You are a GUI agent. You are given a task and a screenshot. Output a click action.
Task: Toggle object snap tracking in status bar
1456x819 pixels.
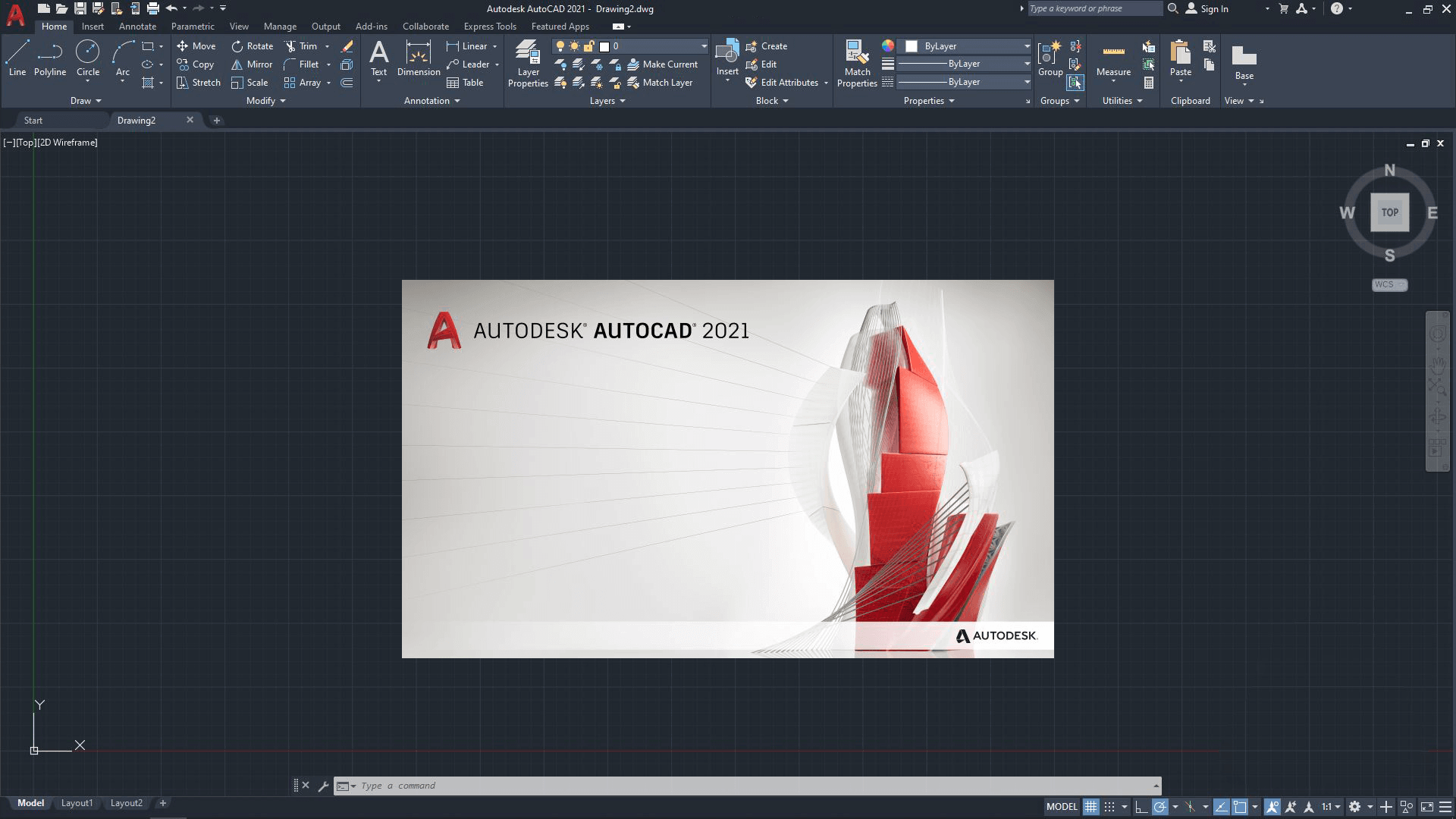[1221, 807]
